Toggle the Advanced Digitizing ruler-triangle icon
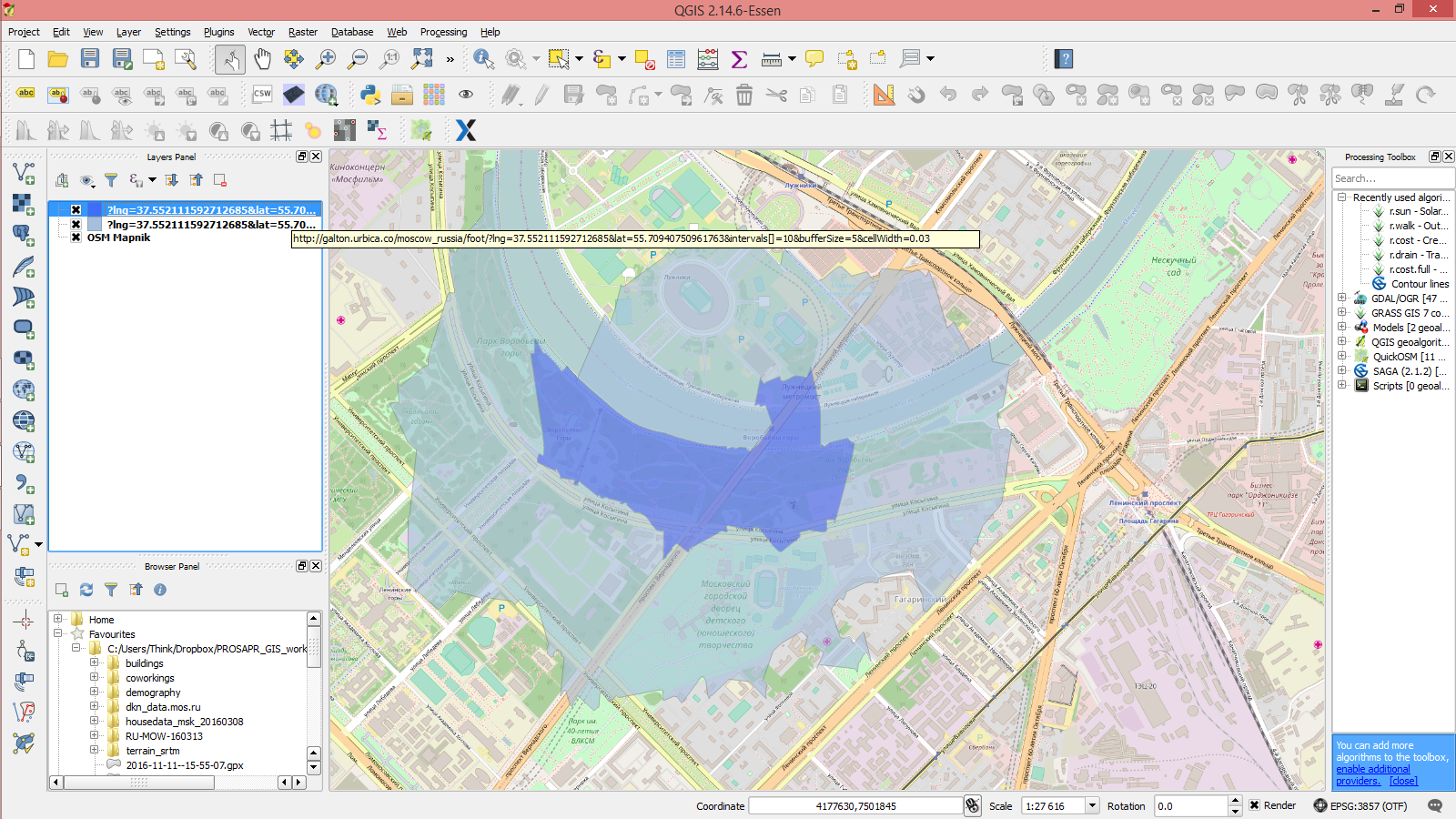Viewport: 1456px width, 819px height. (884, 95)
